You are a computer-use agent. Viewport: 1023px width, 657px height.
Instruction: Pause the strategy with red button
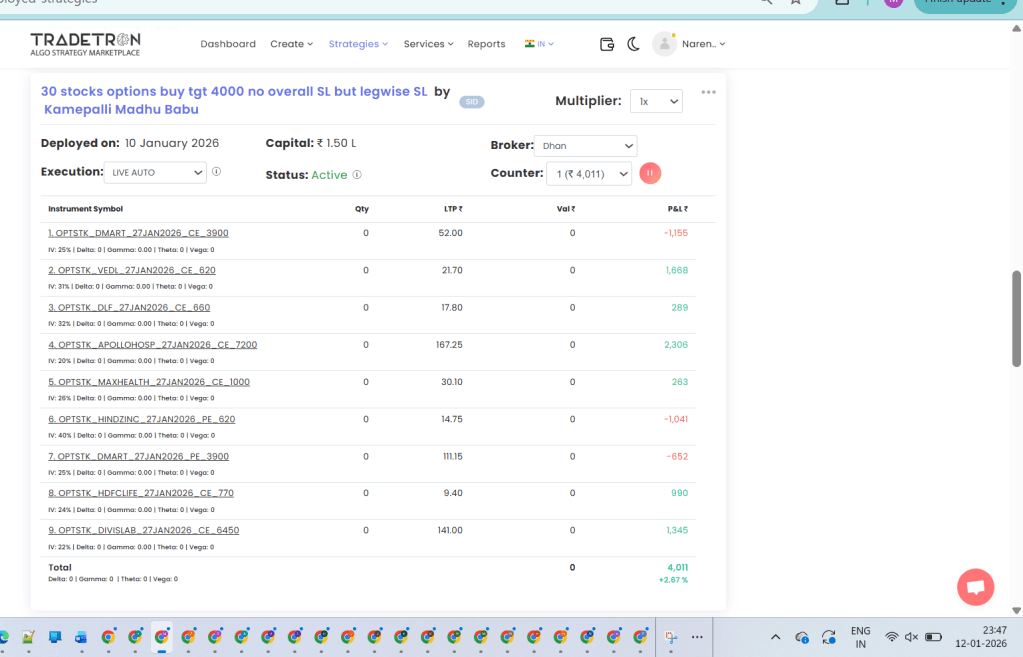650,173
